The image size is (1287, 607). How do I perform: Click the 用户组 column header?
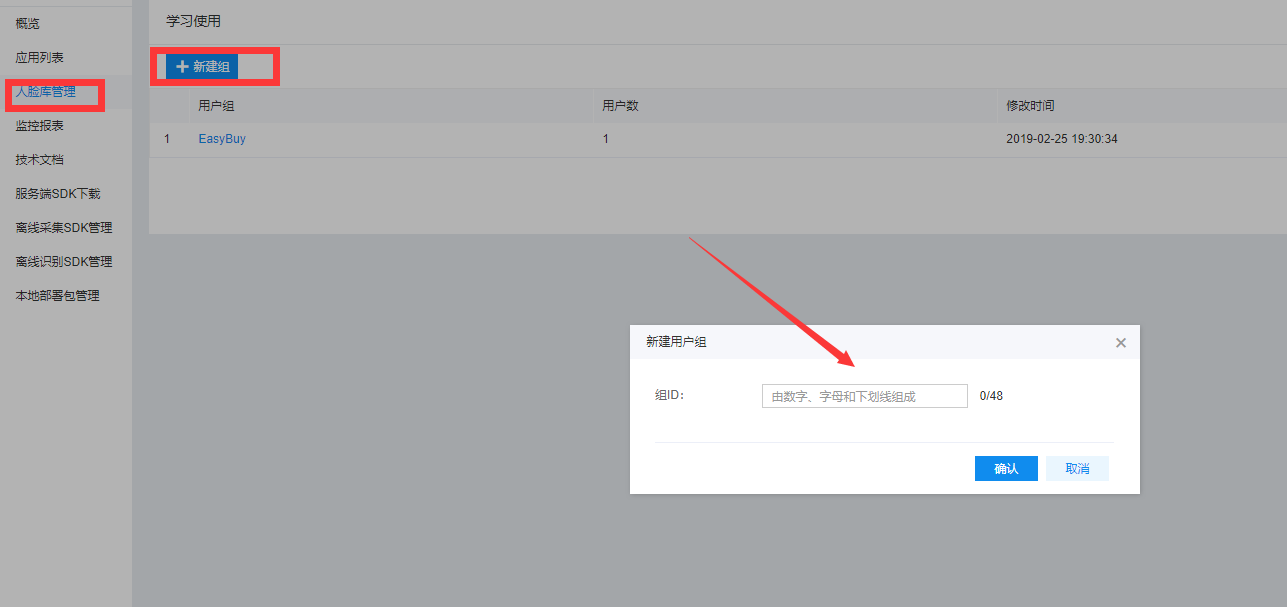[216, 106]
